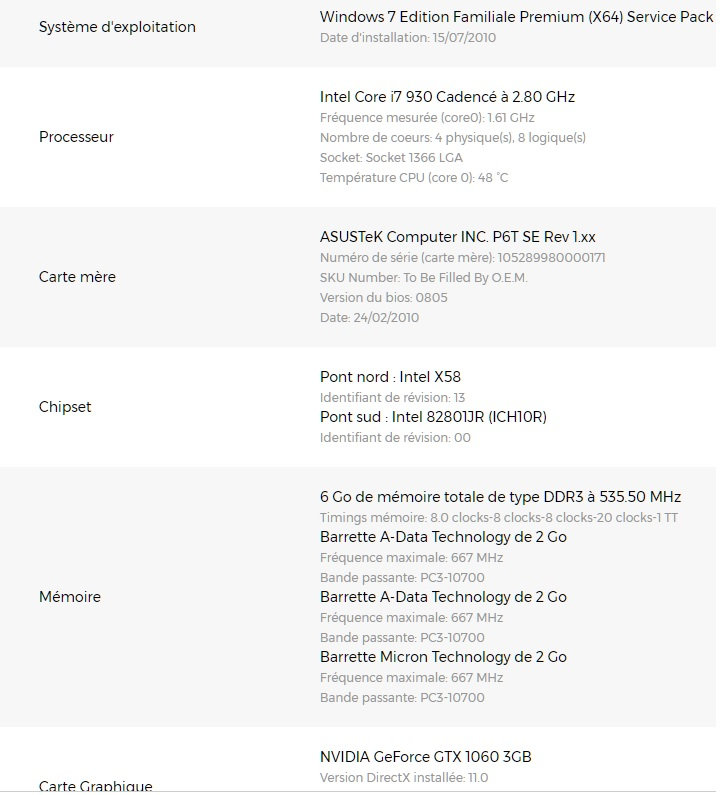Click the CPU temperature 48 °C line
The height and width of the screenshot is (795, 728).
tap(414, 178)
